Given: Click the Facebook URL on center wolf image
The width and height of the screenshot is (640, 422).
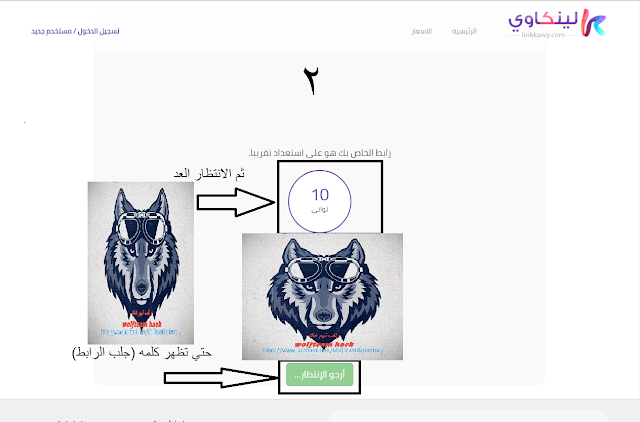Looking at the screenshot, I should [323, 350].
